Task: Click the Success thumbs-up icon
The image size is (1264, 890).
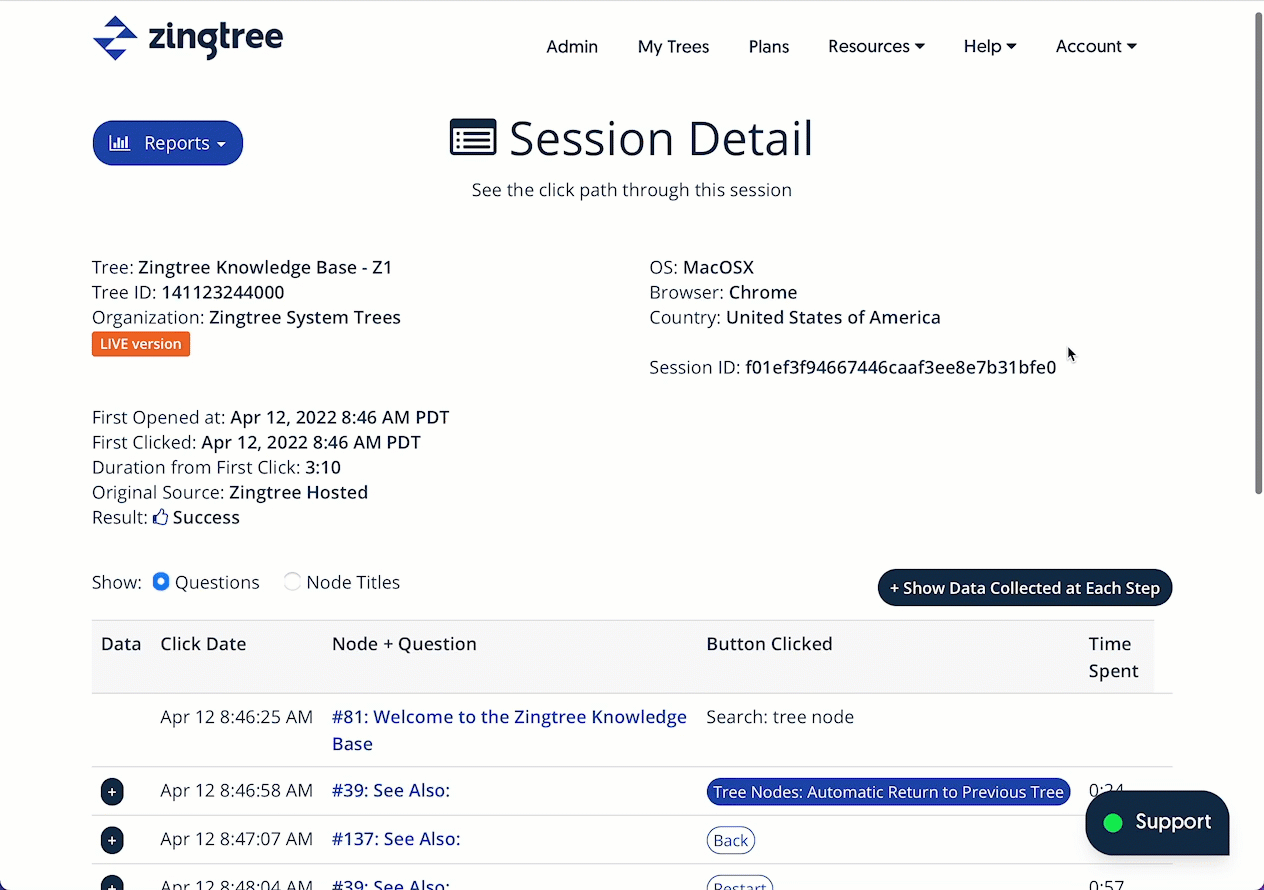Action: [x=160, y=518]
